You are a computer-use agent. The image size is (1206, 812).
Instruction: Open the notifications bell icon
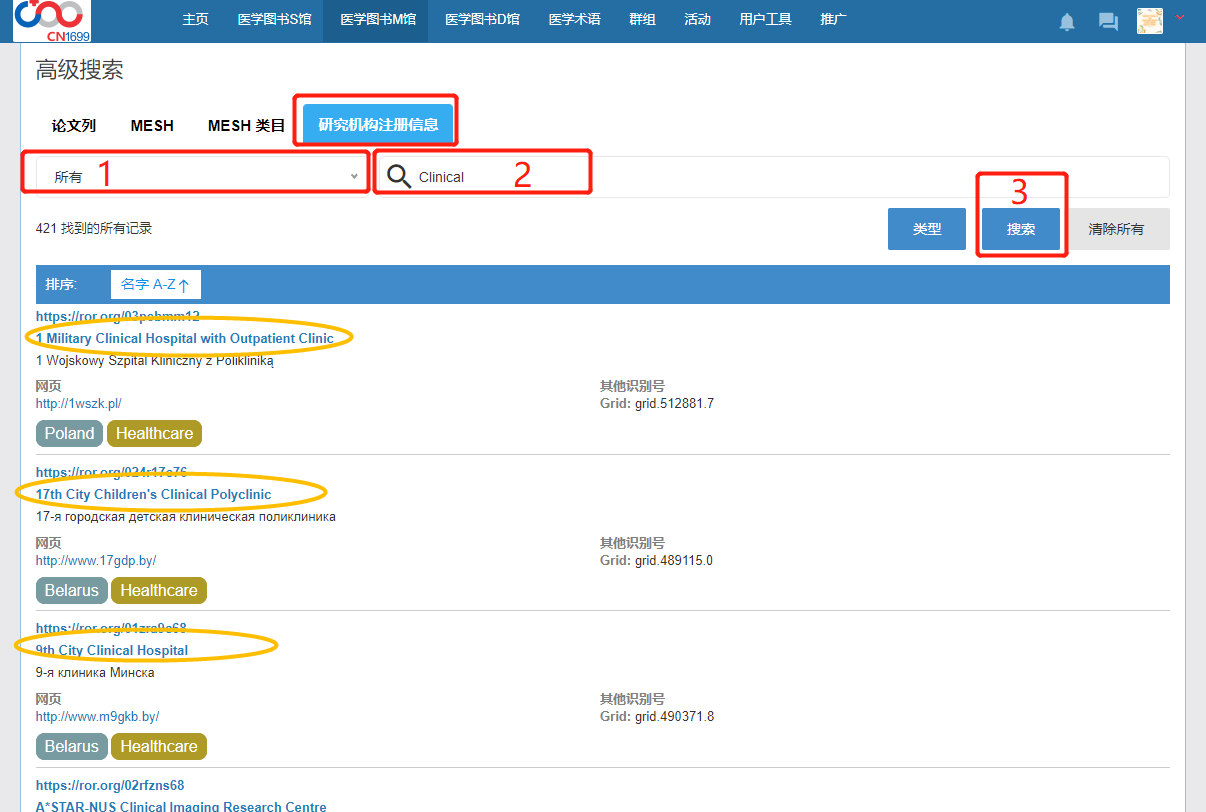[1067, 21]
